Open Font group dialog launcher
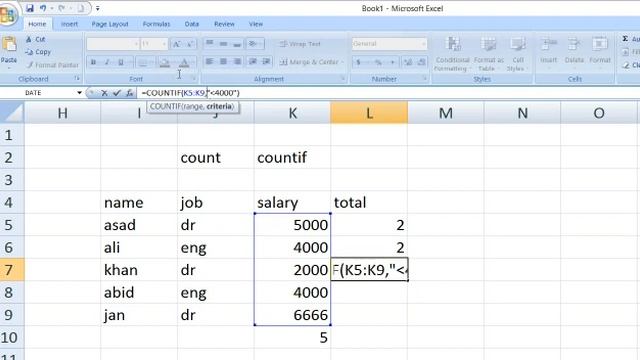The image size is (640, 360). coord(194,78)
